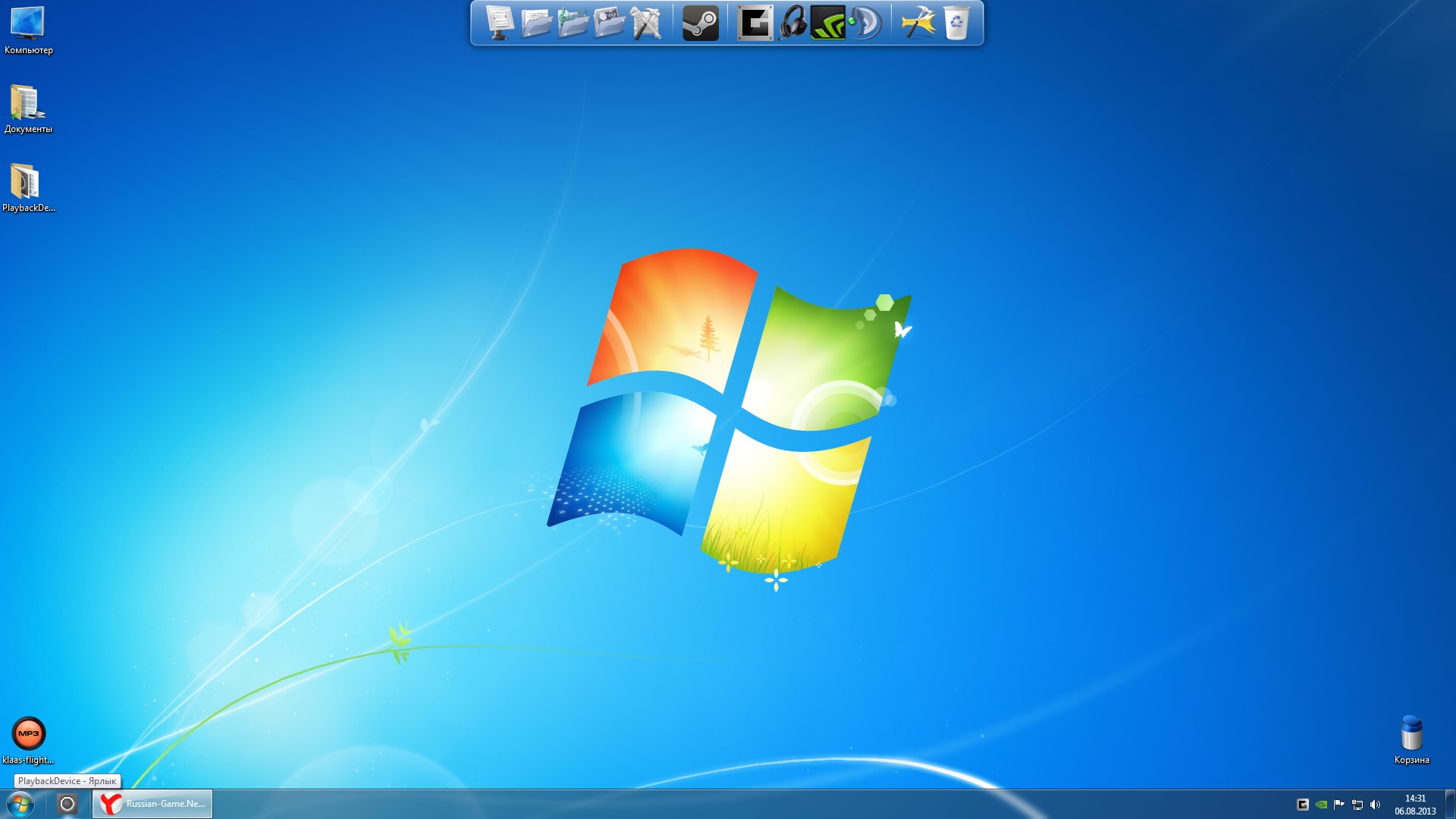Viewport: 1456px width, 819px height.
Task: Open the computer monitor icon in the dock
Action: 499,23
